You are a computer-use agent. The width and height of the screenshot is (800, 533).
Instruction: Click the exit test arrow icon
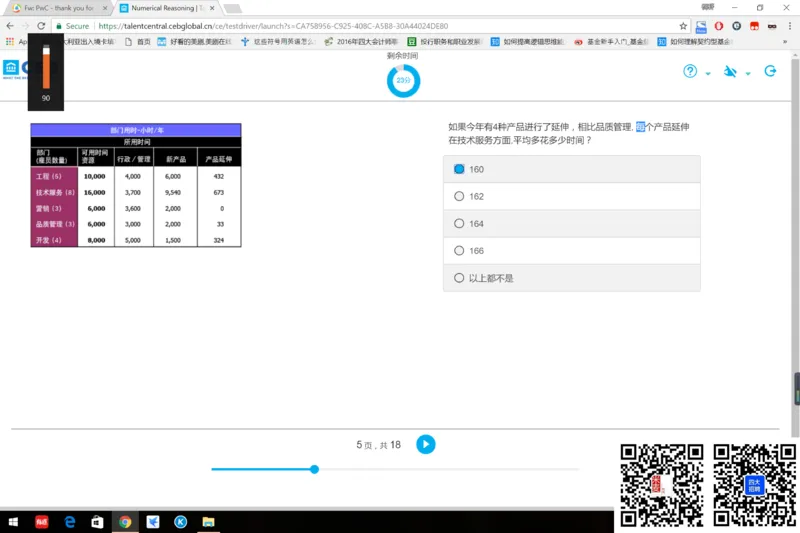click(770, 71)
